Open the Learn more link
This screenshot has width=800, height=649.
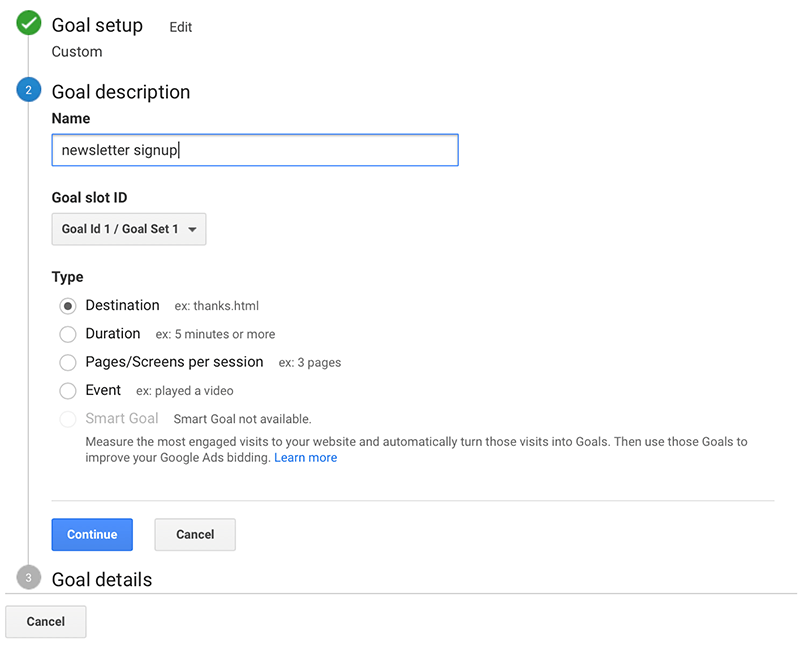[x=305, y=458]
